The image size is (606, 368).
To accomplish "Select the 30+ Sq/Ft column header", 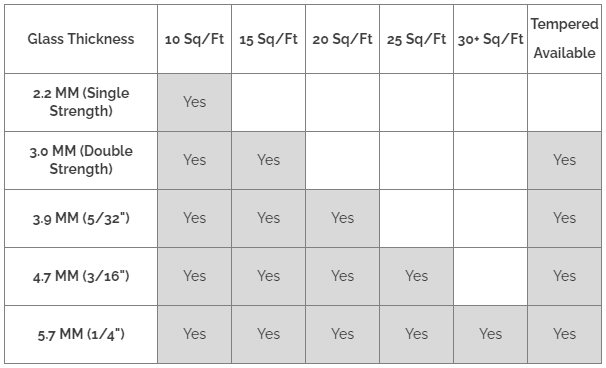I will point(490,39).
